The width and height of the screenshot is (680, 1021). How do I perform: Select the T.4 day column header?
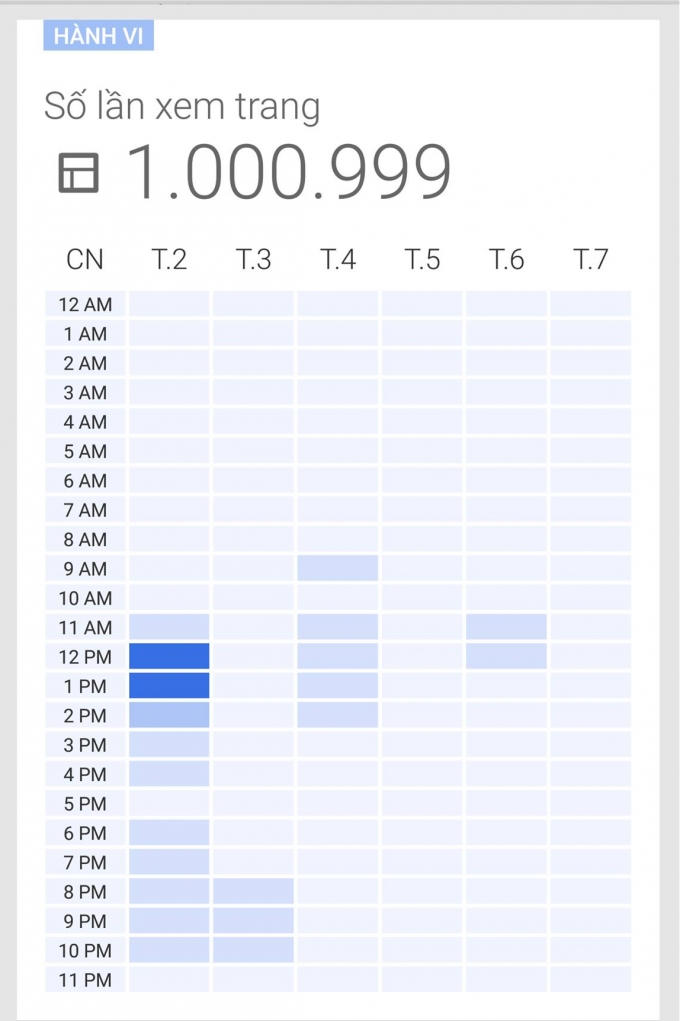338,260
